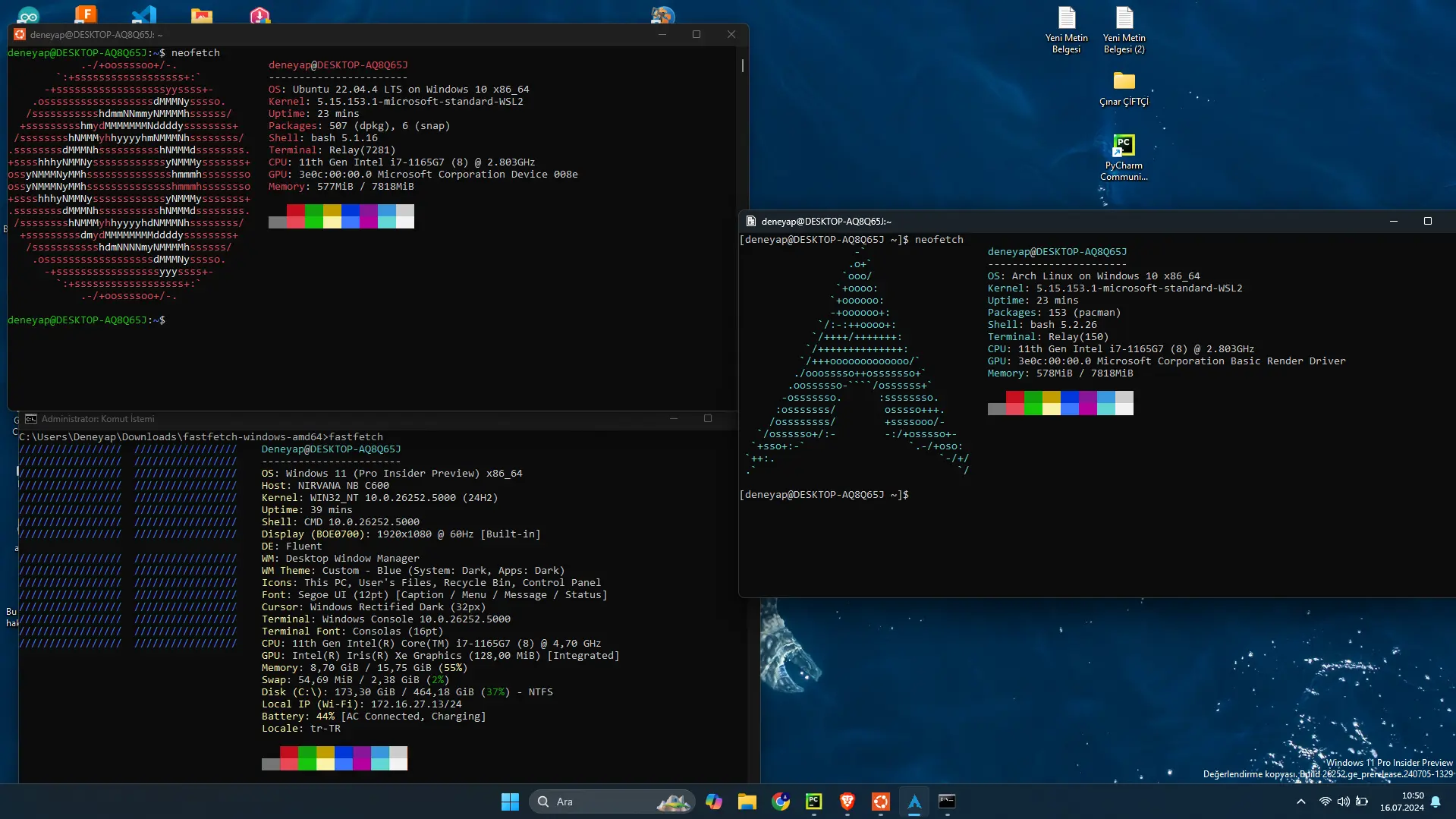Select the Ubuntu taskbar icon
1456x819 pixels.
(880, 802)
